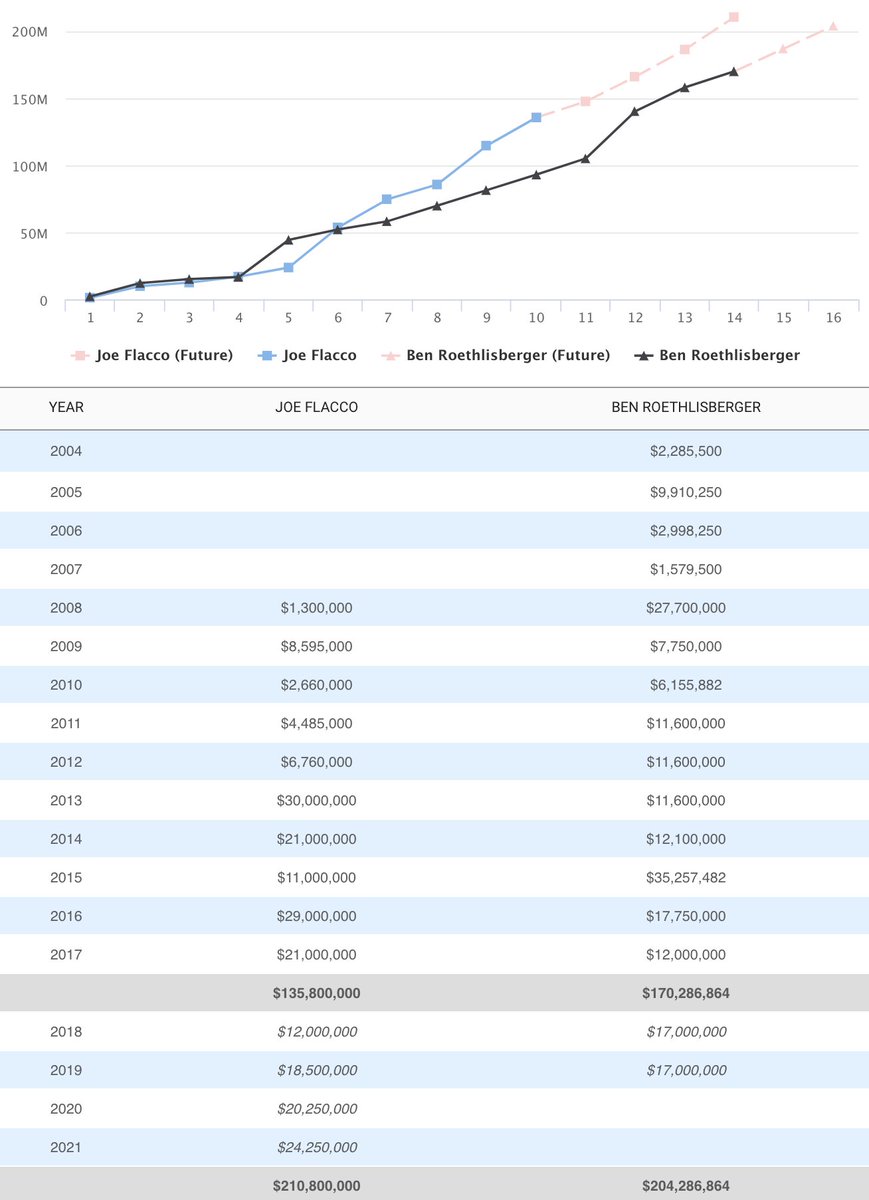Image resolution: width=869 pixels, height=1200 pixels.
Task: Toggle the Joe Flacco legend series
Action: tap(307, 355)
